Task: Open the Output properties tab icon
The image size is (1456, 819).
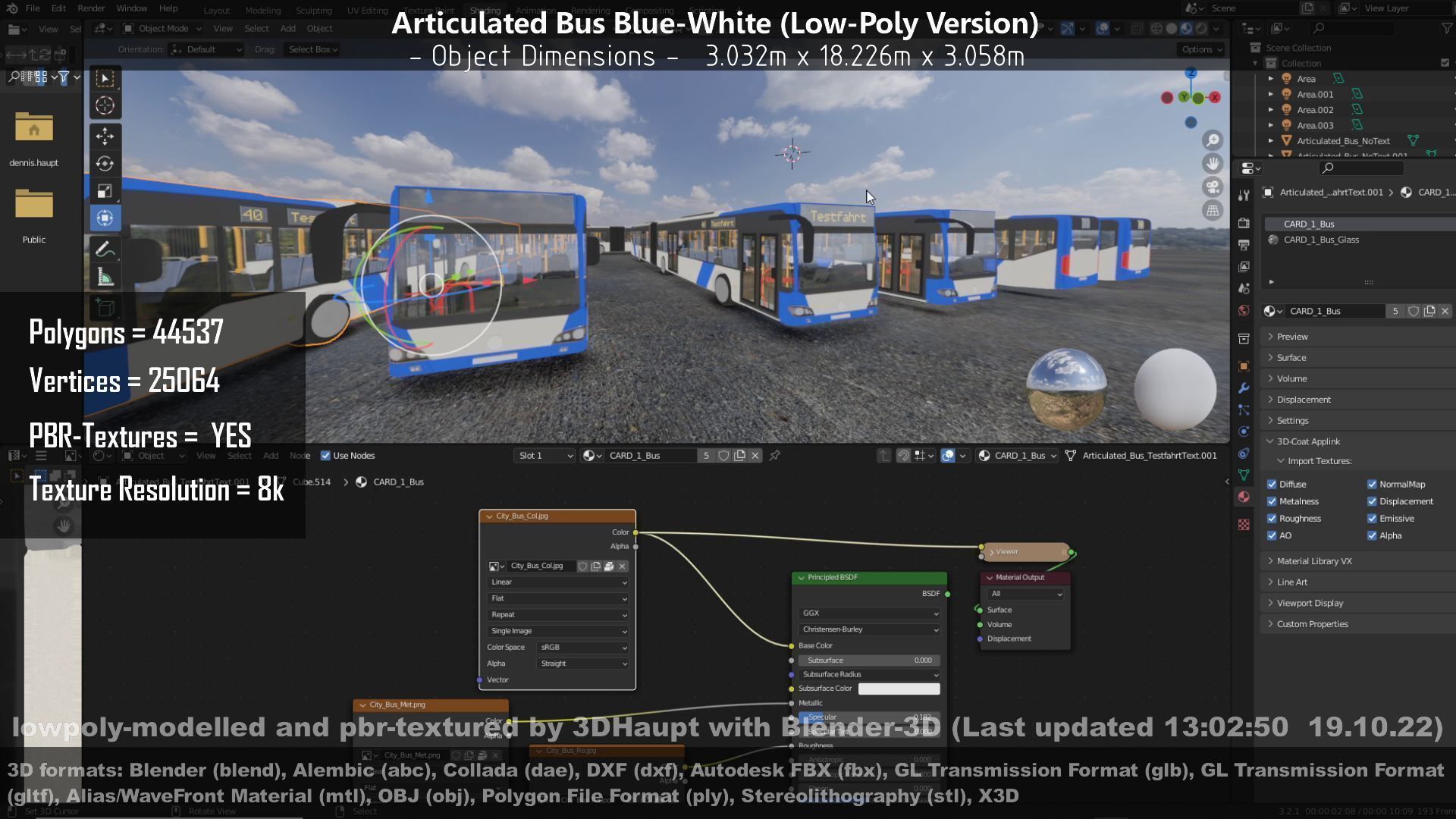Action: click(x=1244, y=245)
